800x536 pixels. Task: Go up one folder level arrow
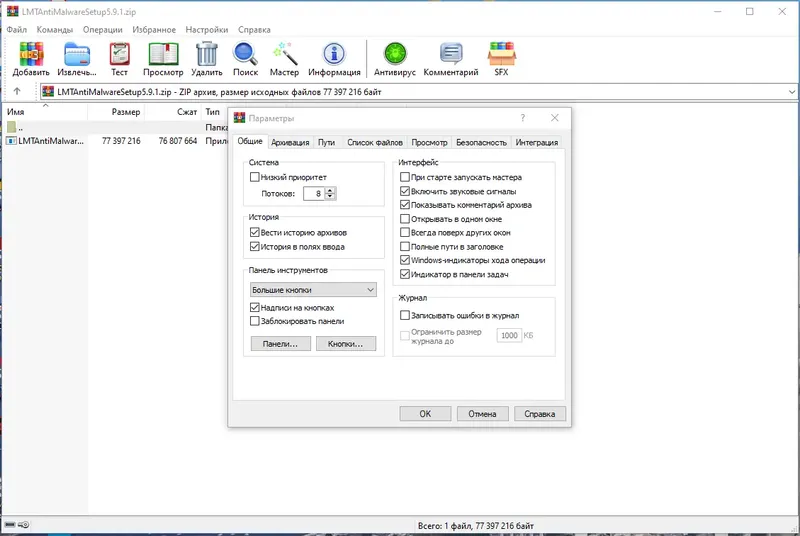pos(17,91)
